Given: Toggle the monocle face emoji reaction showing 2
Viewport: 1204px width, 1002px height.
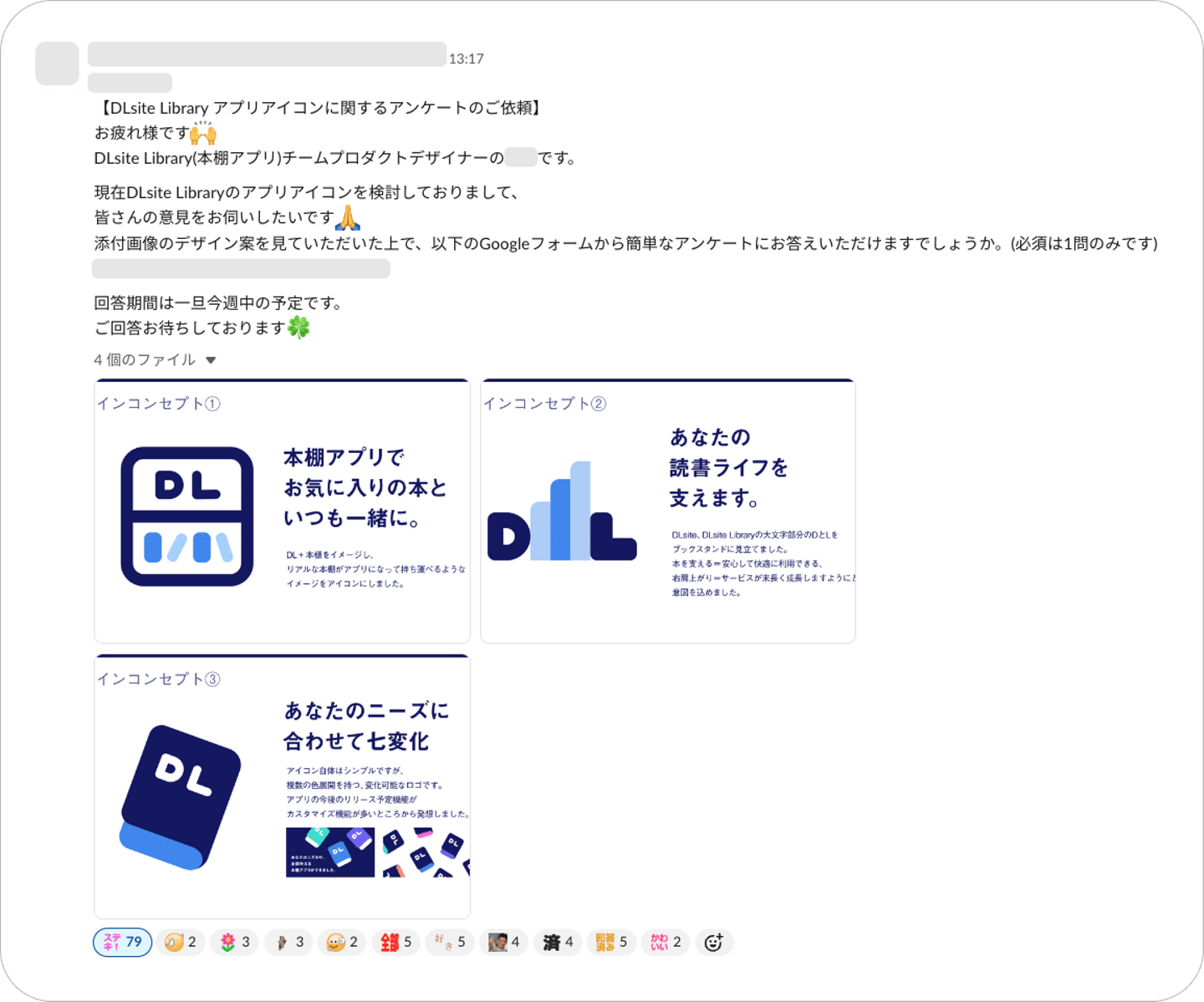Looking at the screenshot, I should 343,942.
